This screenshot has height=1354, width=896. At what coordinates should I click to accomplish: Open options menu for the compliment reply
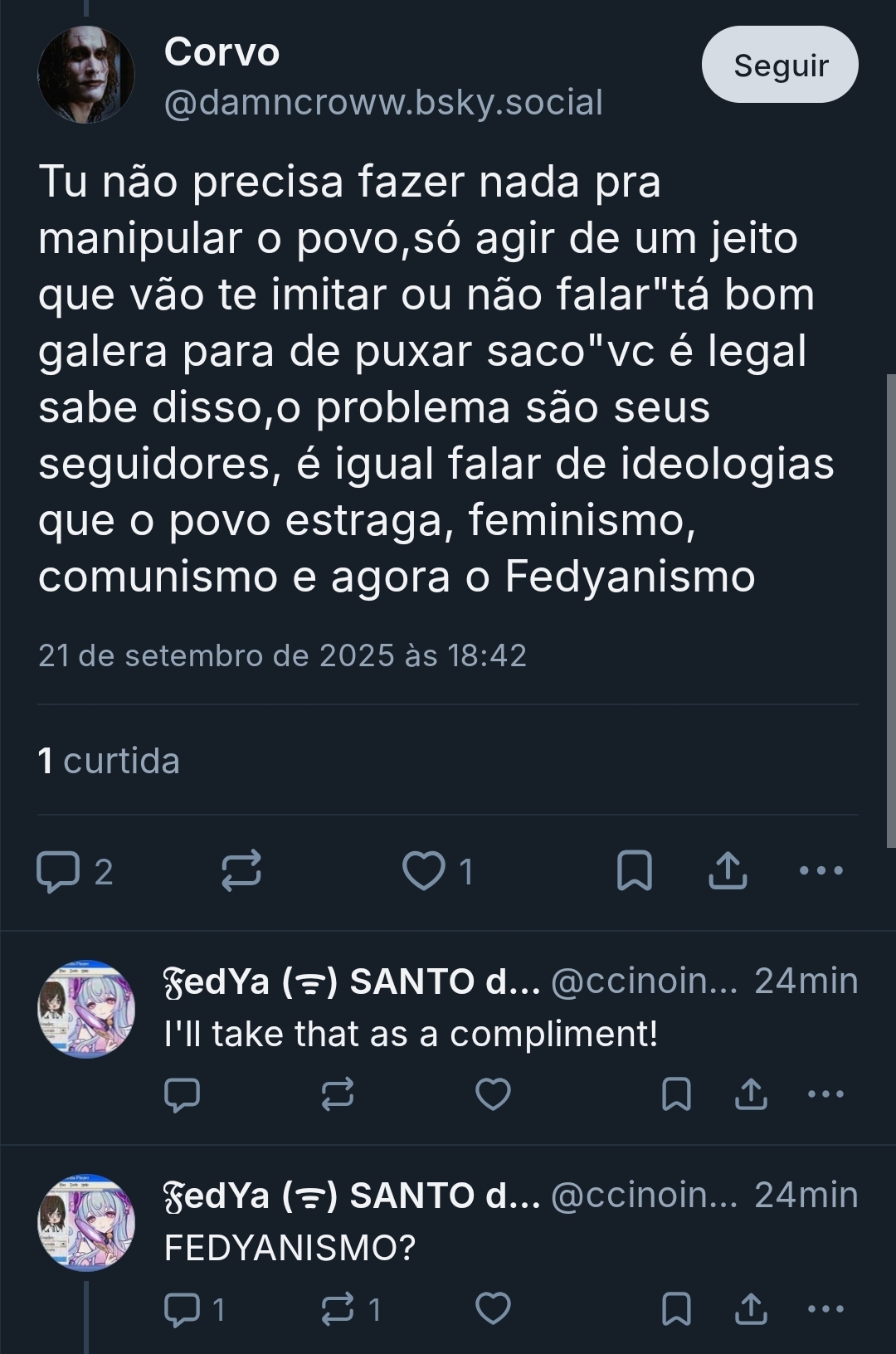(825, 1094)
